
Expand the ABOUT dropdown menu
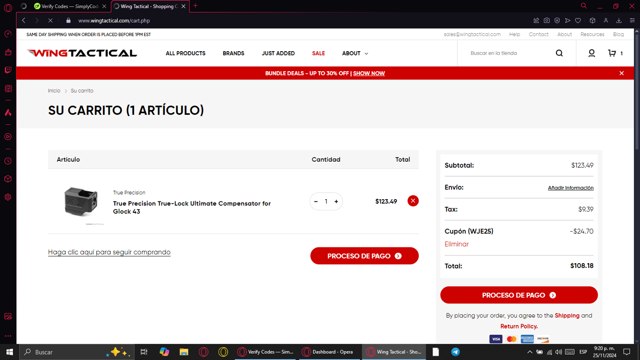[x=355, y=53]
